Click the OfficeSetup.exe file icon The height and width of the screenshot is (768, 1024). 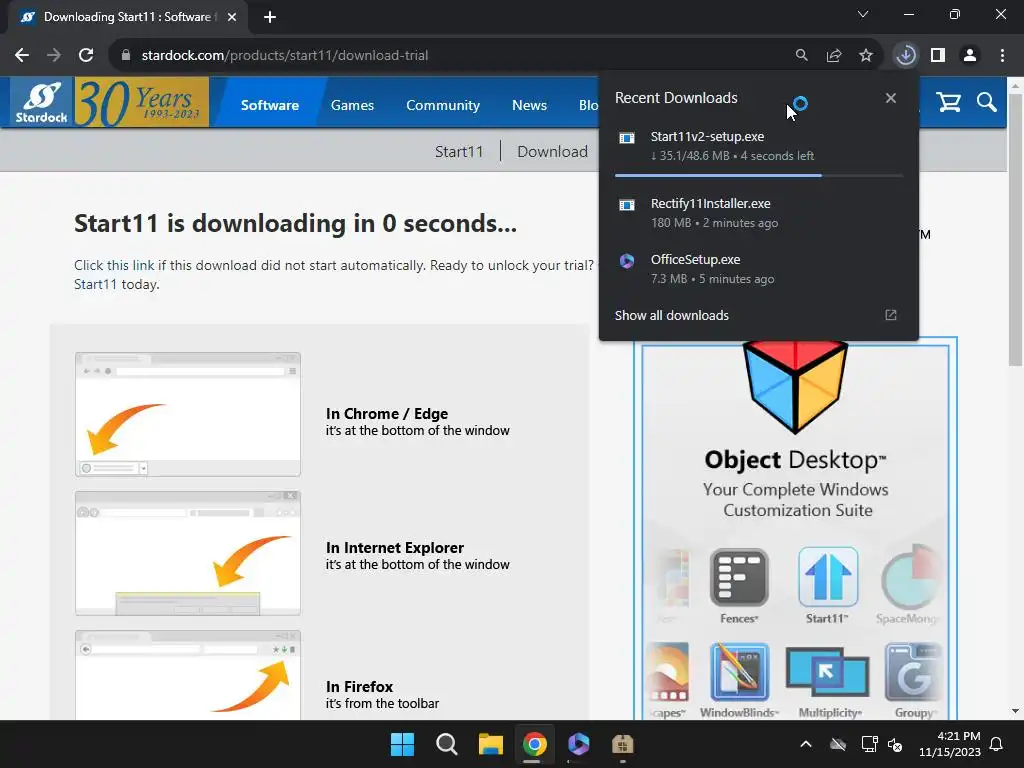(x=627, y=261)
